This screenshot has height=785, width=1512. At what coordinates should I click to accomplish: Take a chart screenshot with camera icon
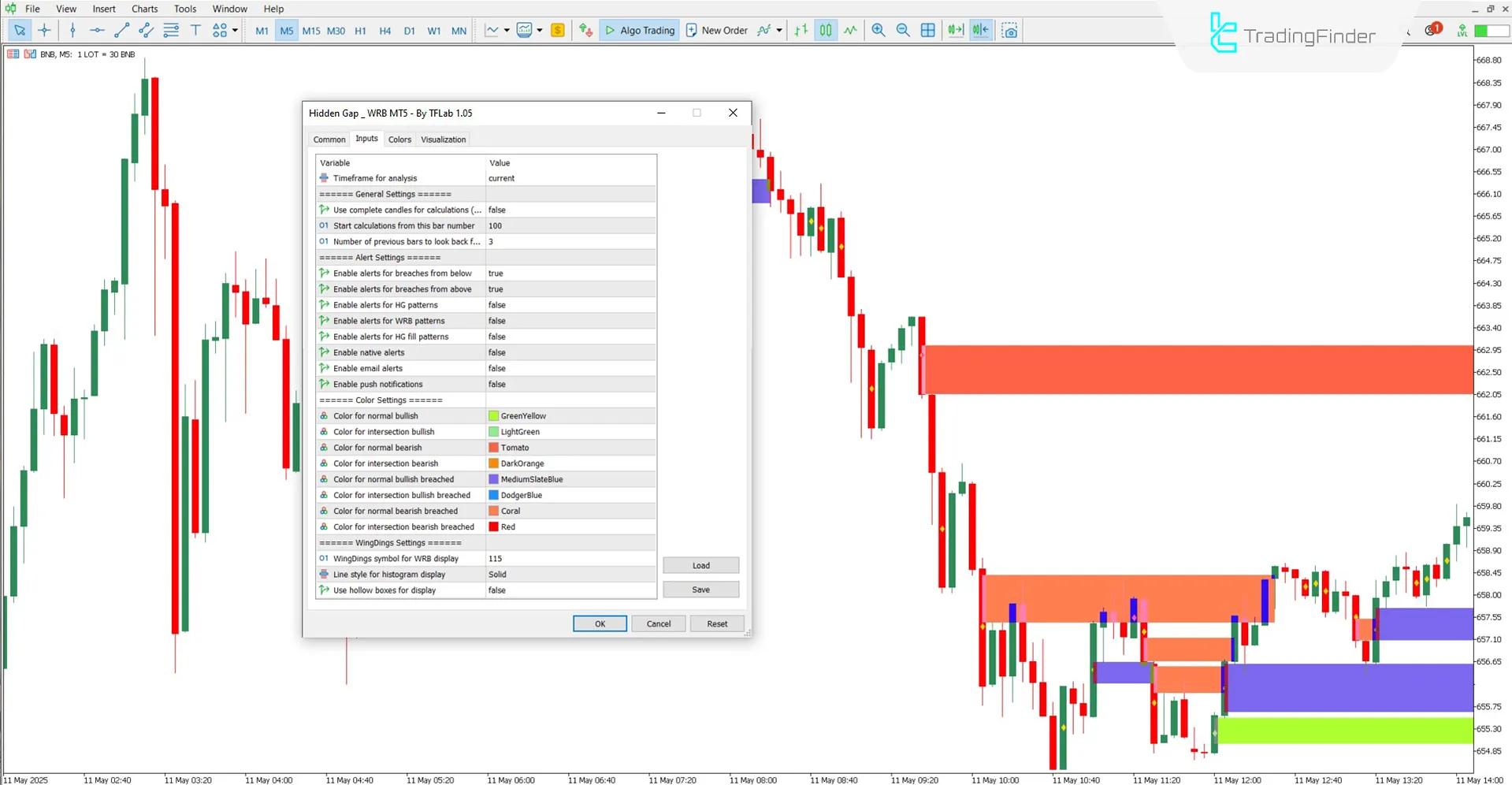click(x=1009, y=31)
